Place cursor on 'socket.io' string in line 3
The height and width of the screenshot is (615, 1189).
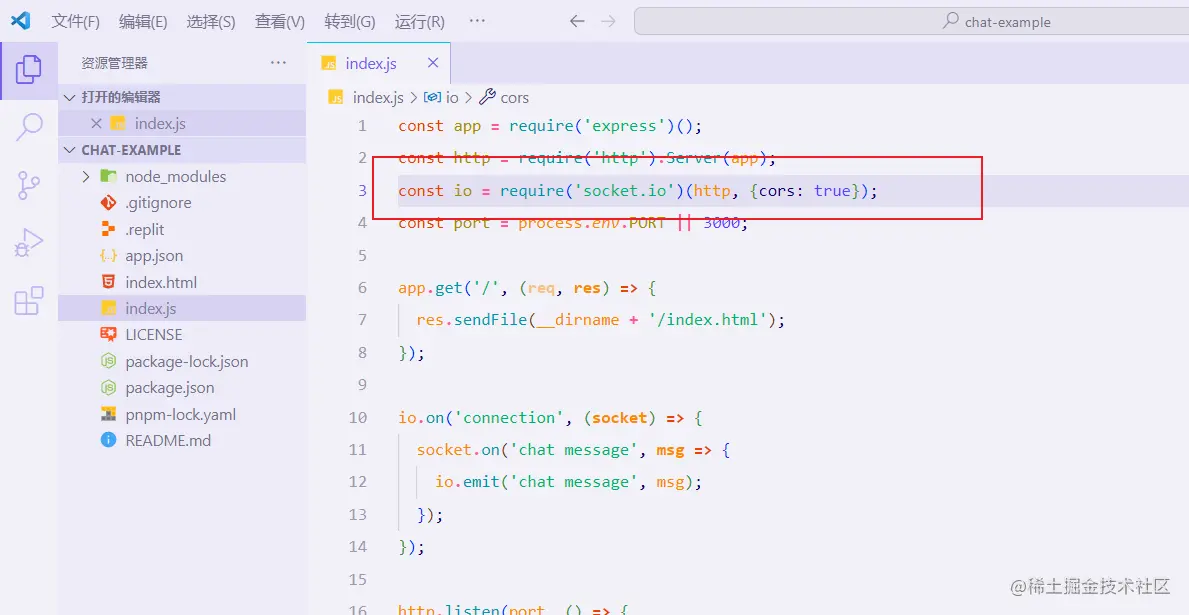(624, 190)
